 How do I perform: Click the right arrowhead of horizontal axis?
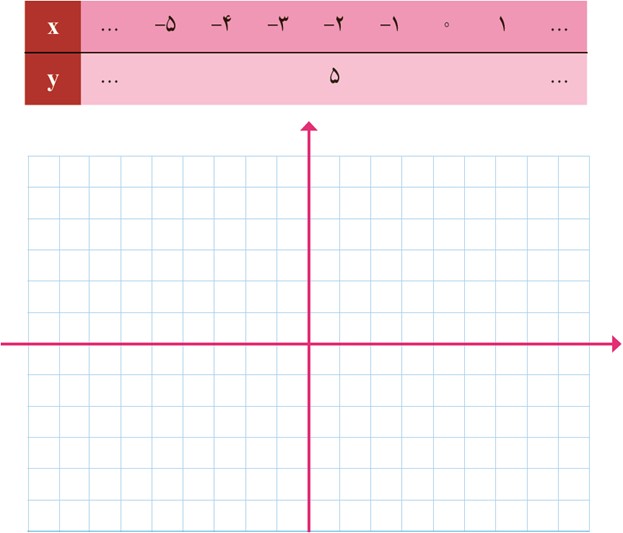click(617, 344)
